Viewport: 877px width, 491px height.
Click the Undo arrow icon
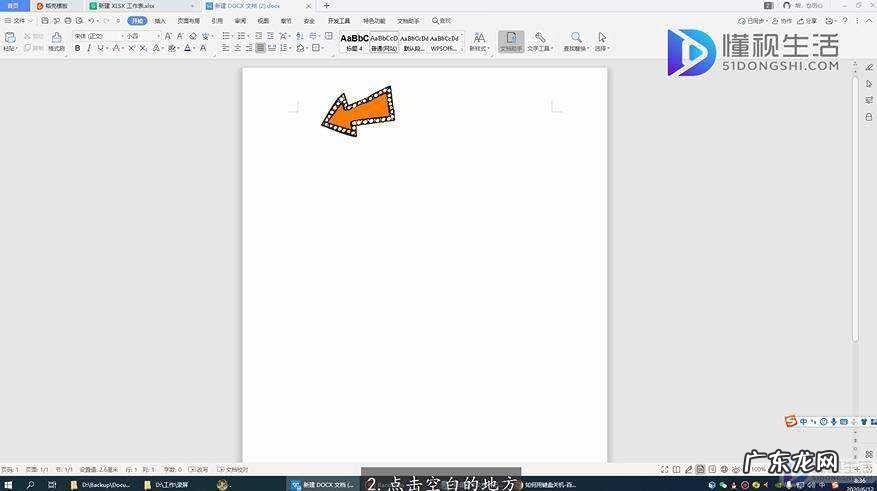91,20
